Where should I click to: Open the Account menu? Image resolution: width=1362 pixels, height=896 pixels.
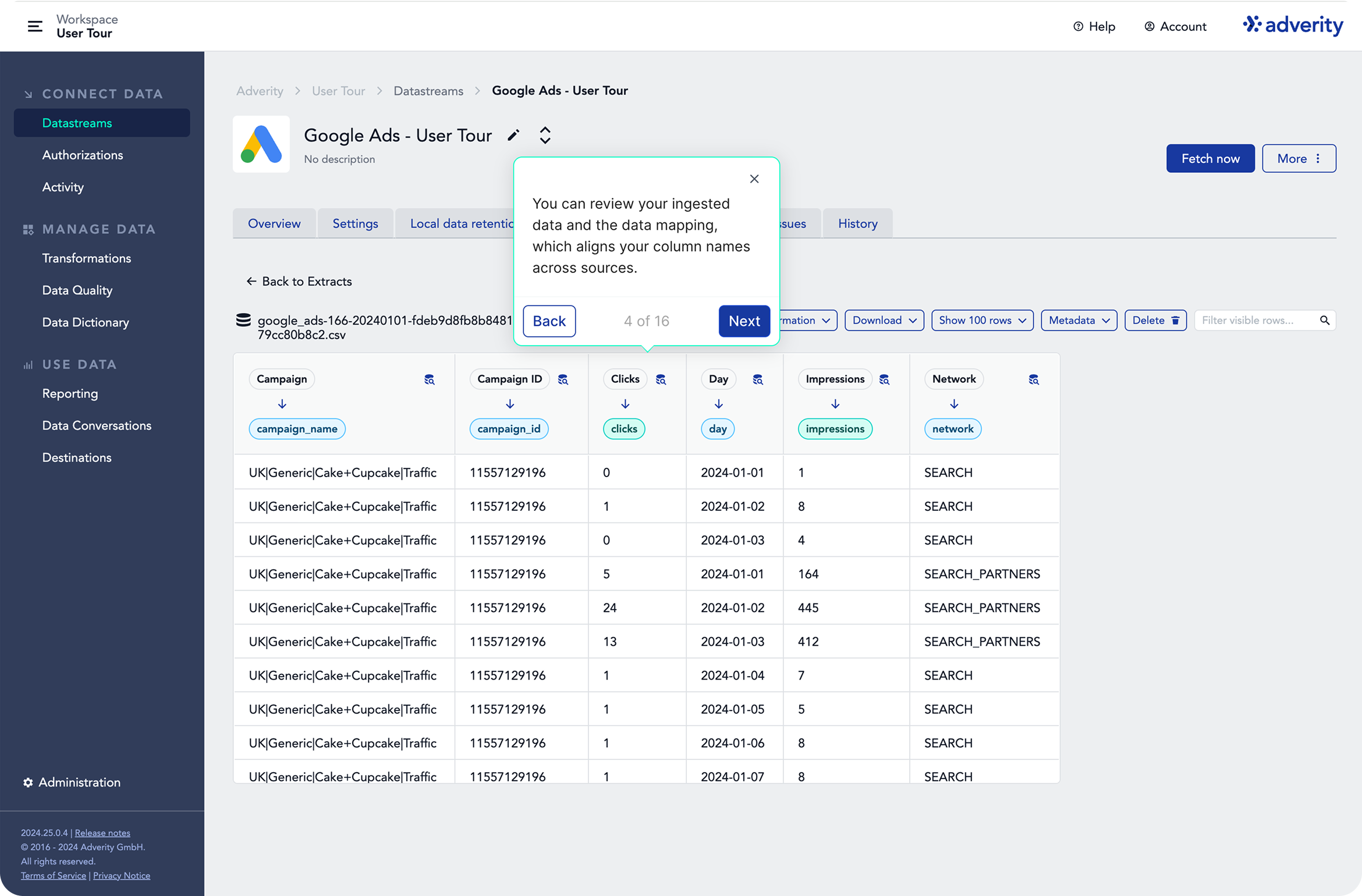point(1175,27)
